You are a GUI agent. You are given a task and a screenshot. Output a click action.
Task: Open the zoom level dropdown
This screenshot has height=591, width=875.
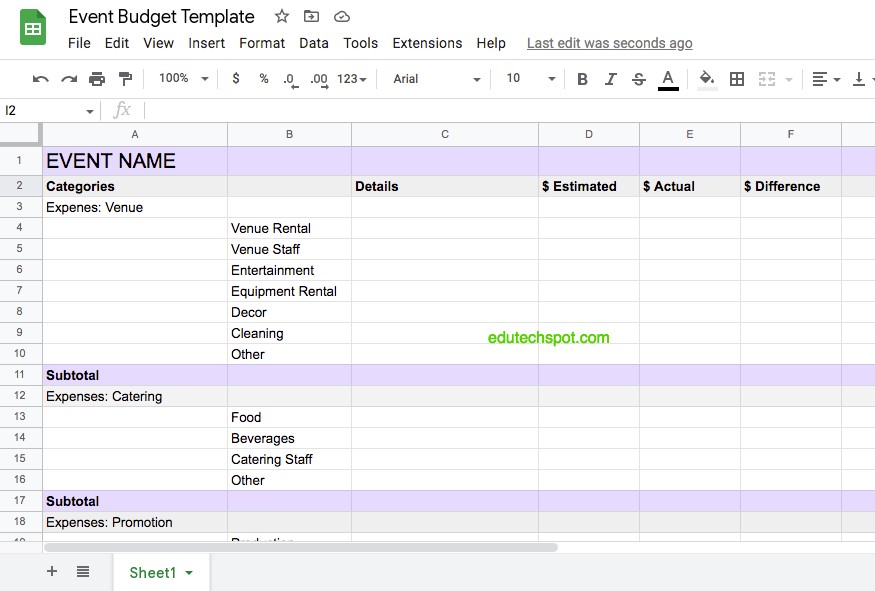pyautogui.click(x=180, y=78)
